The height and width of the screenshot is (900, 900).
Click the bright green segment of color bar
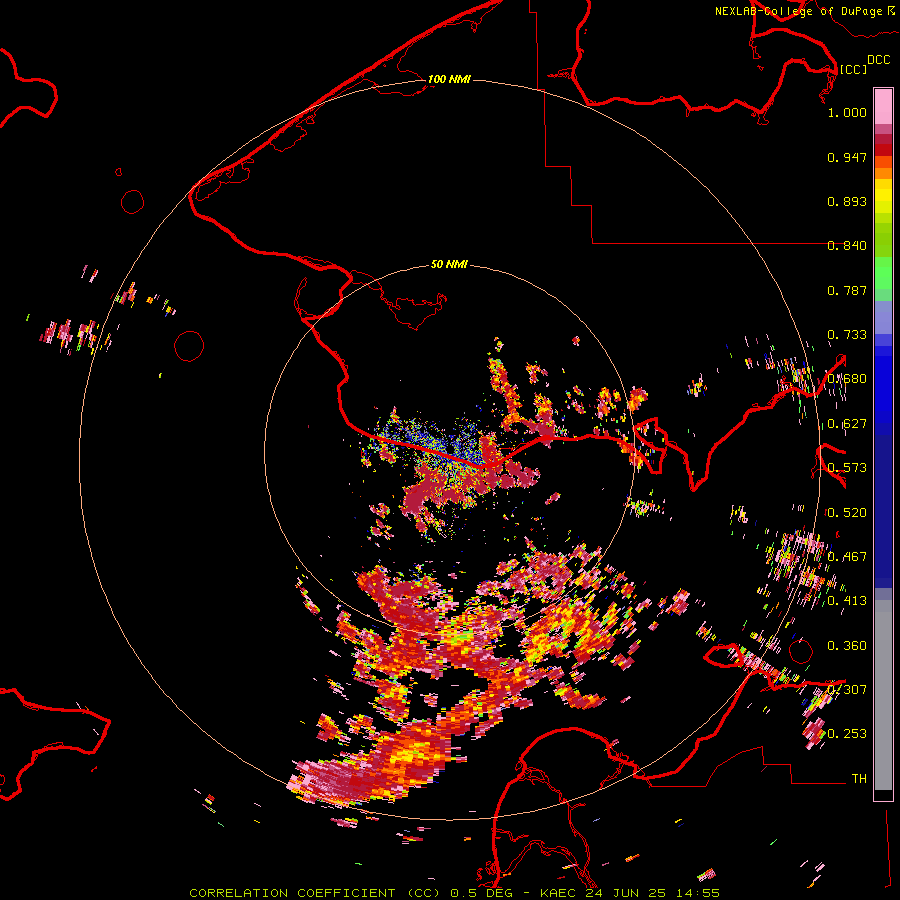(883, 273)
